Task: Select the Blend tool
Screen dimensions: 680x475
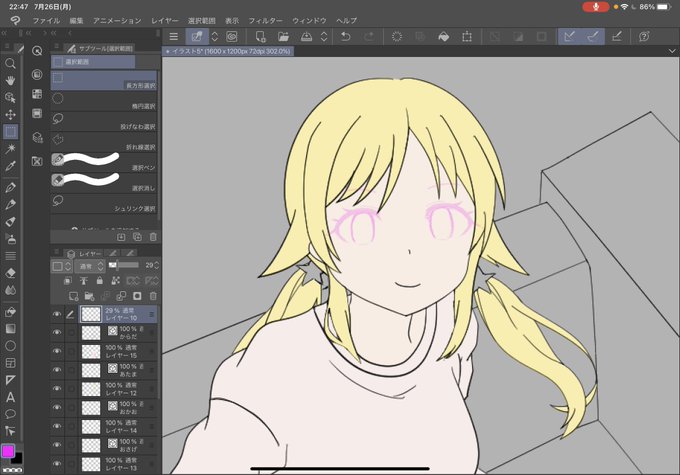Action: pos(10,290)
